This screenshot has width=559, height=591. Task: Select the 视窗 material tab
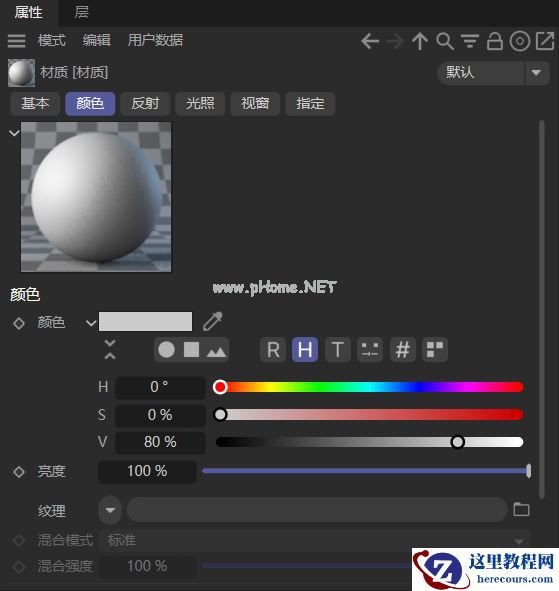[x=255, y=103]
